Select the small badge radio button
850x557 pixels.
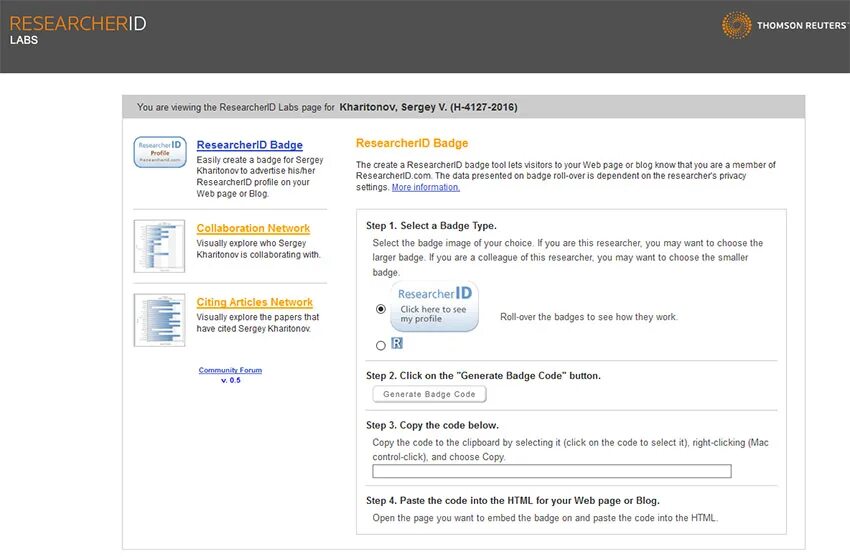coord(381,345)
